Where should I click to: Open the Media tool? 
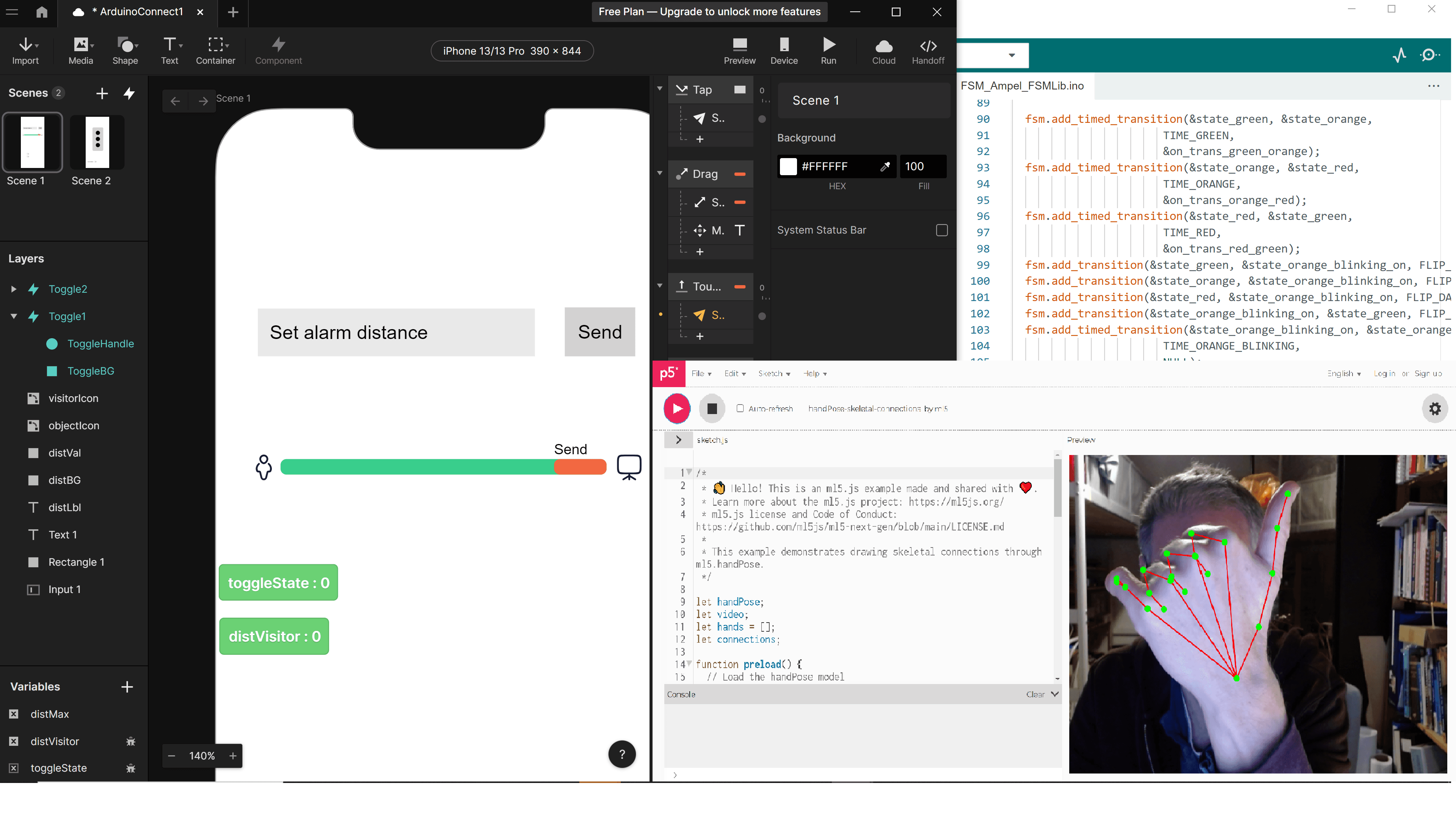pyautogui.click(x=81, y=51)
